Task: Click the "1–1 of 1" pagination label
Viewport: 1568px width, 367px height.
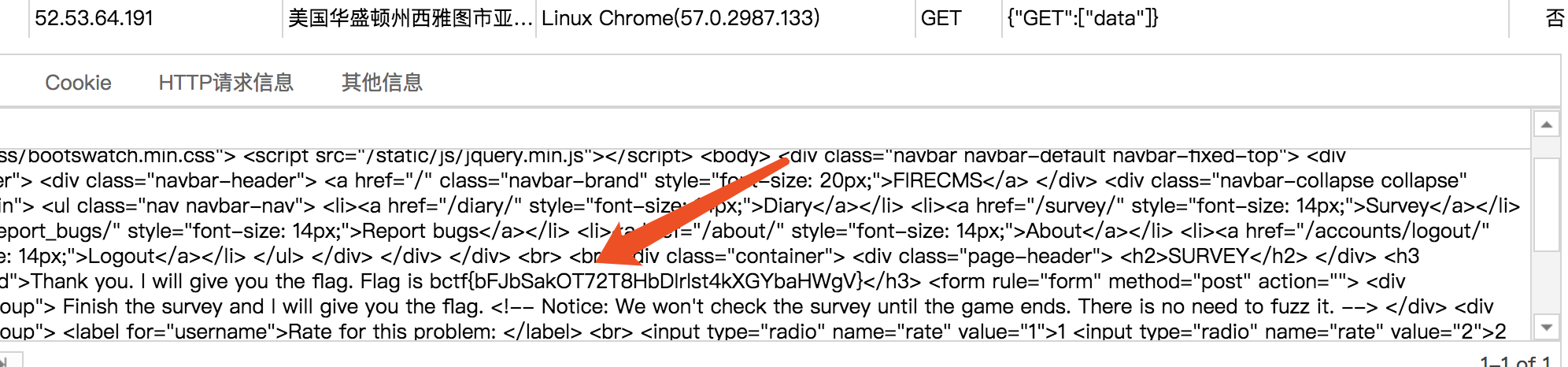Action: tap(1514, 361)
